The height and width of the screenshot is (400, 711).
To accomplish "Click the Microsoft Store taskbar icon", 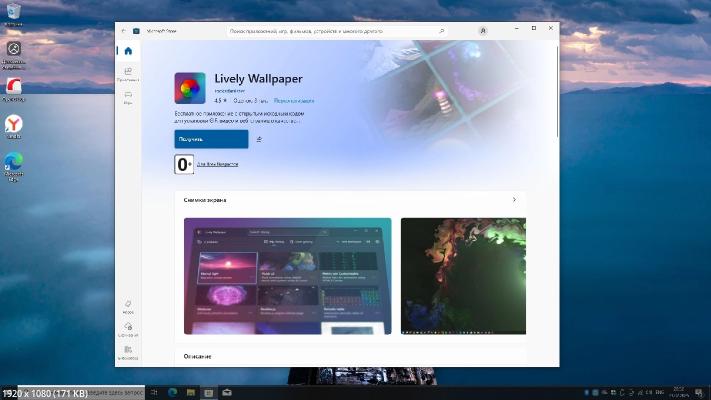I will click(x=209, y=393).
